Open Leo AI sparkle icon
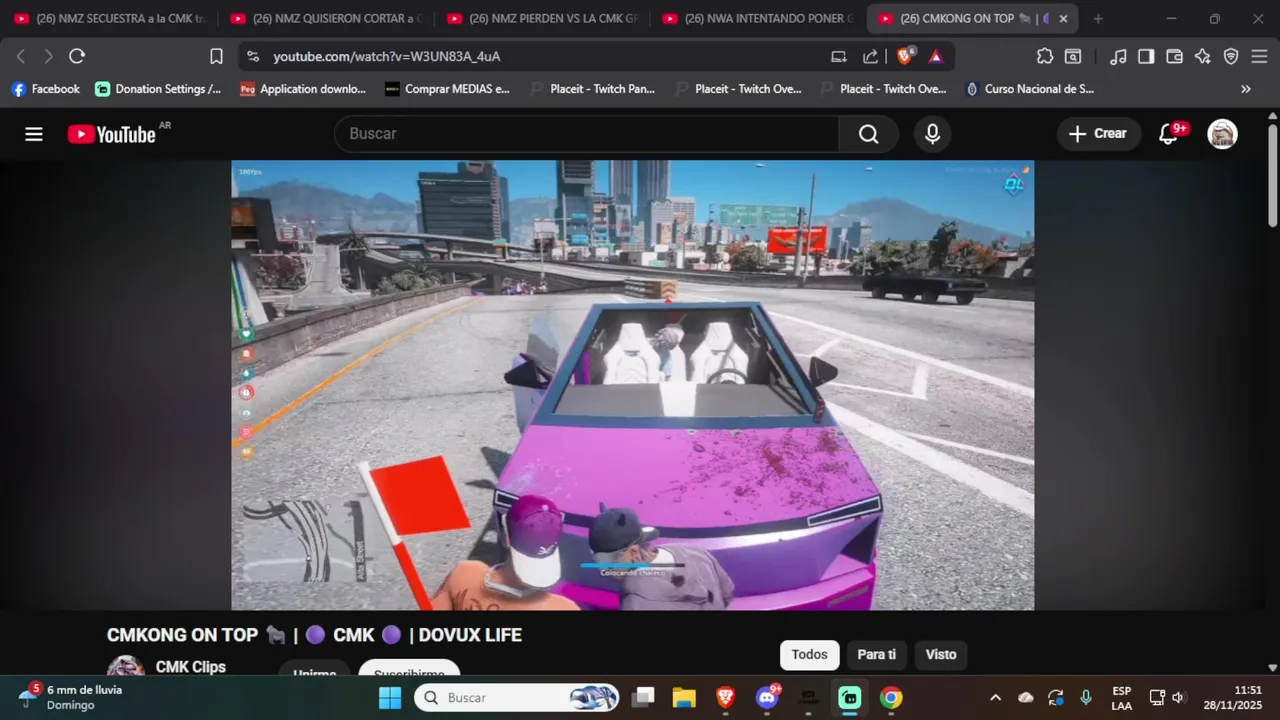1280x720 pixels. pos(1203,56)
